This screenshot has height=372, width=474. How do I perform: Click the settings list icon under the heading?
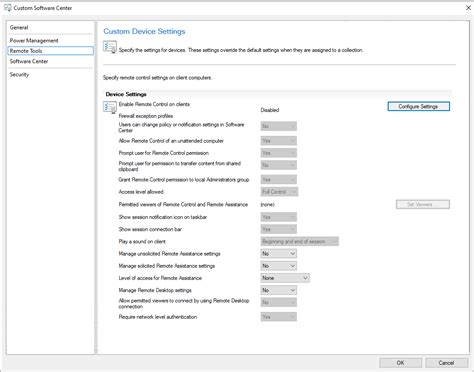pyautogui.click(x=110, y=47)
